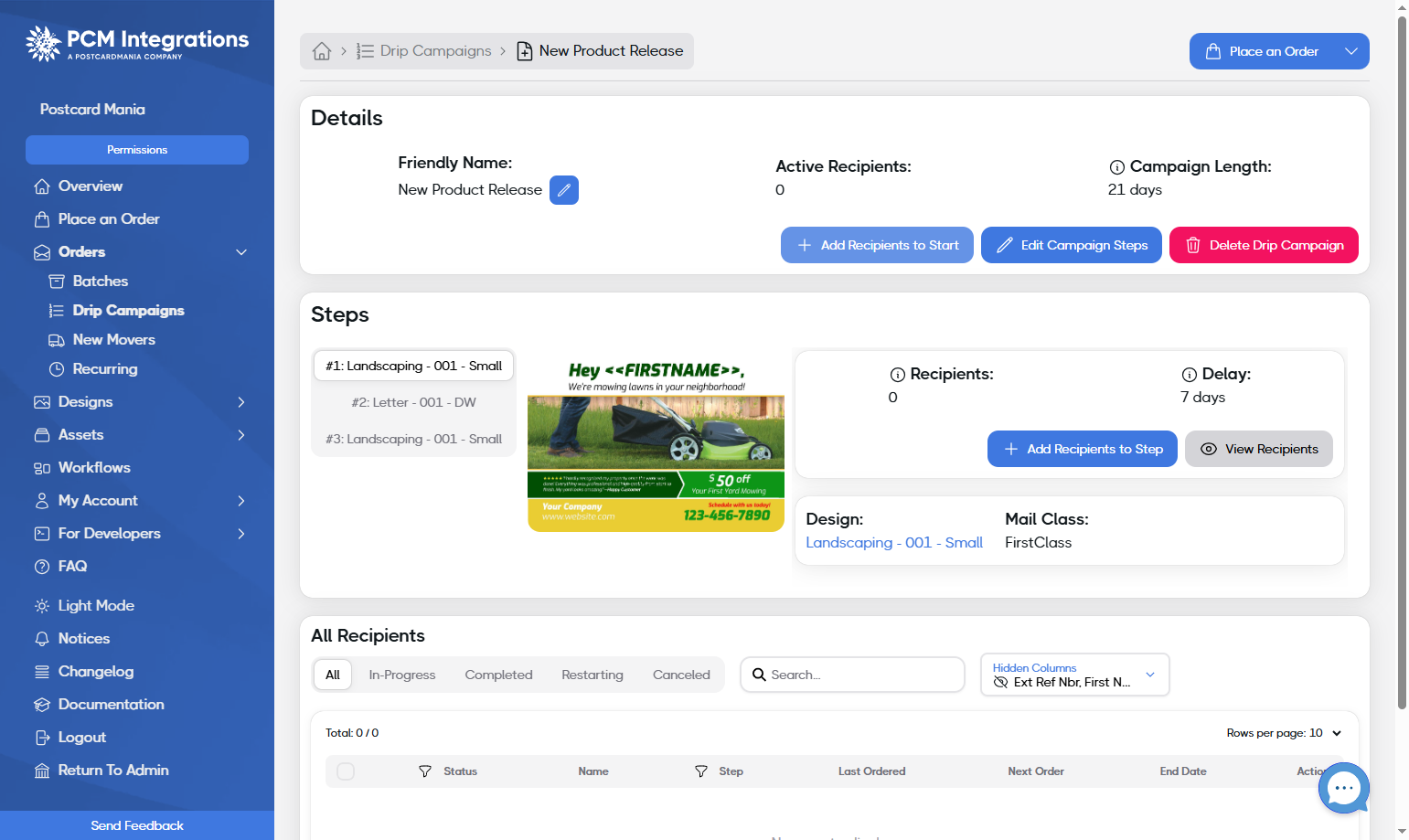1409x840 pixels.
Task: Click the Name column header
Action: tap(593, 771)
